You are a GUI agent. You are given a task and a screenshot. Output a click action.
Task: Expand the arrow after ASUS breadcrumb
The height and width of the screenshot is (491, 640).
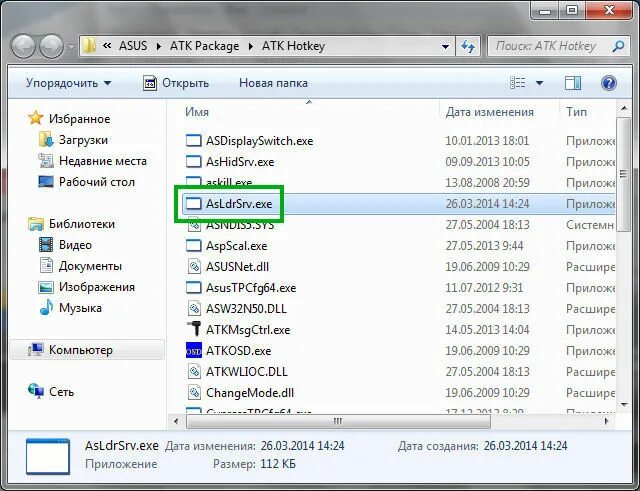[158, 47]
